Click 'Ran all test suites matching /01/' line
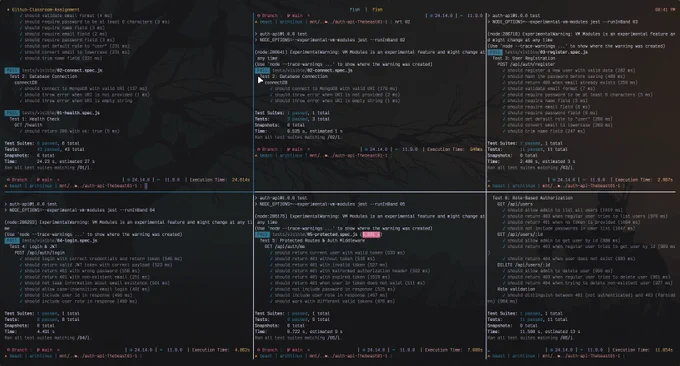This screenshot has height=366, width=680. pyautogui.click(x=47, y=167)
